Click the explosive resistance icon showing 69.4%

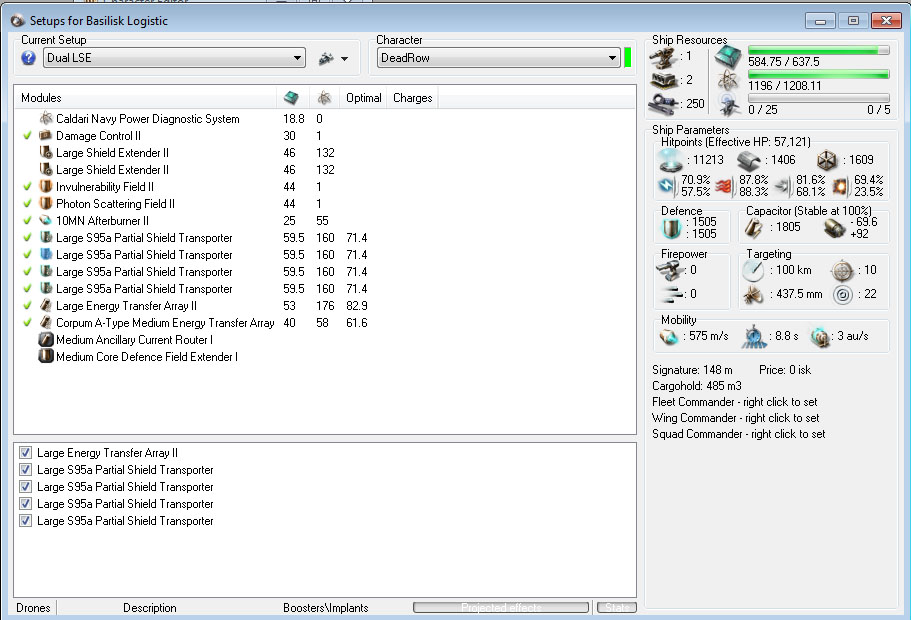pyautogui.click(x=841, y=186)
